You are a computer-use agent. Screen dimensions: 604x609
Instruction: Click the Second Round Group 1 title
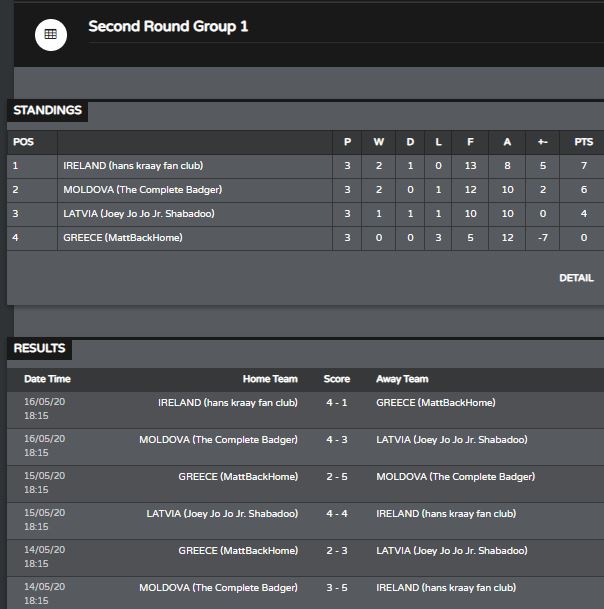168,26
